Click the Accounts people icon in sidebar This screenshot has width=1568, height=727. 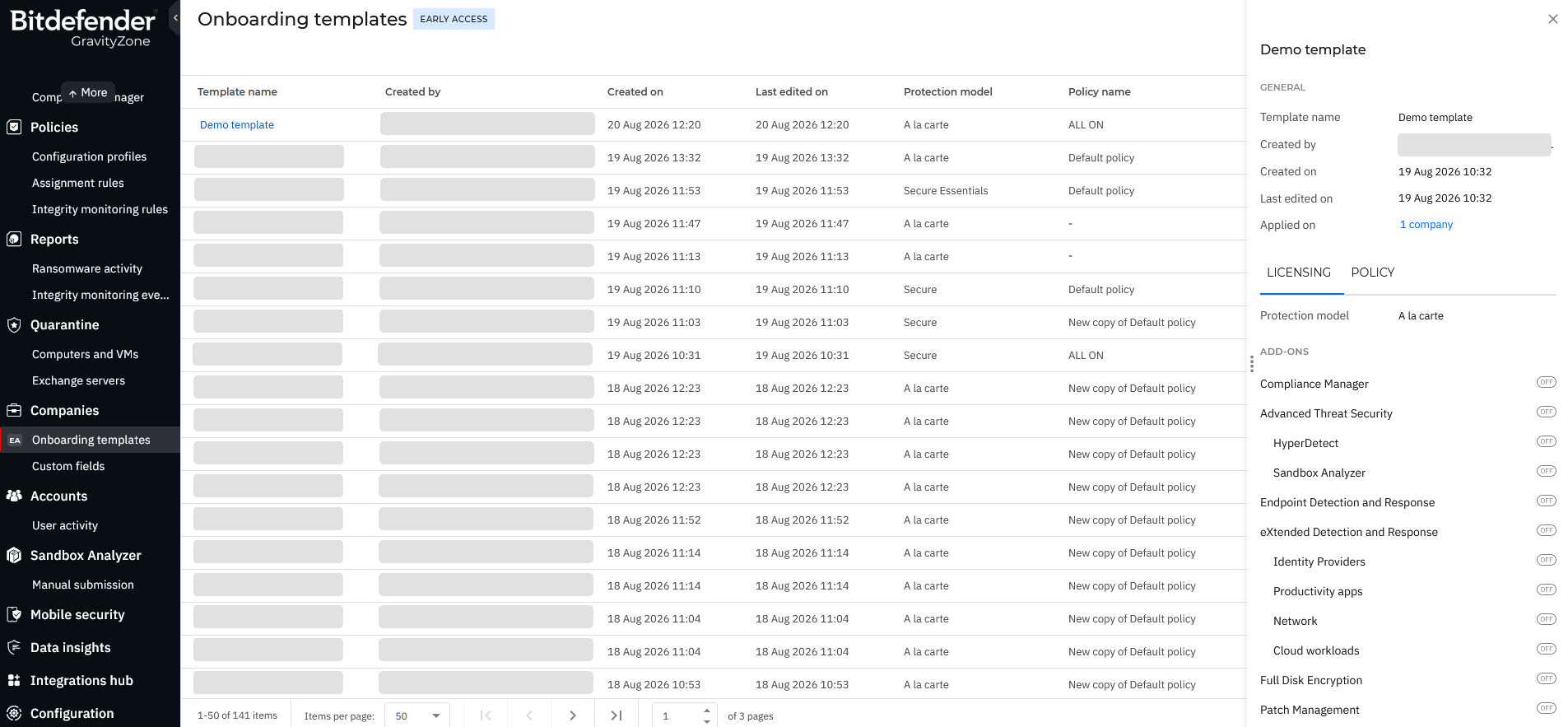[x=14, y=496]
